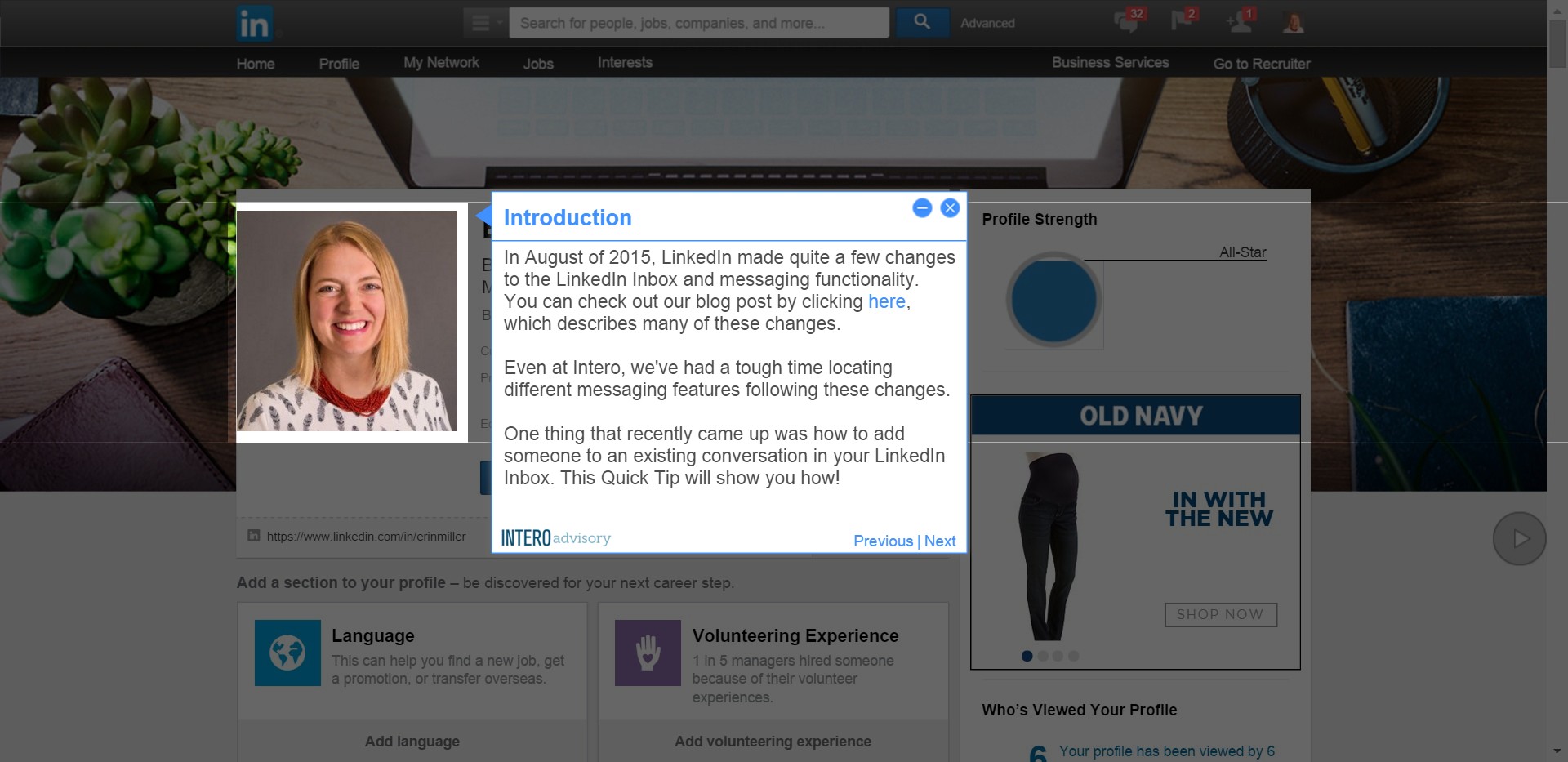
Task: Follow the 'here' blog post link
Action: (x=887, y=301)
